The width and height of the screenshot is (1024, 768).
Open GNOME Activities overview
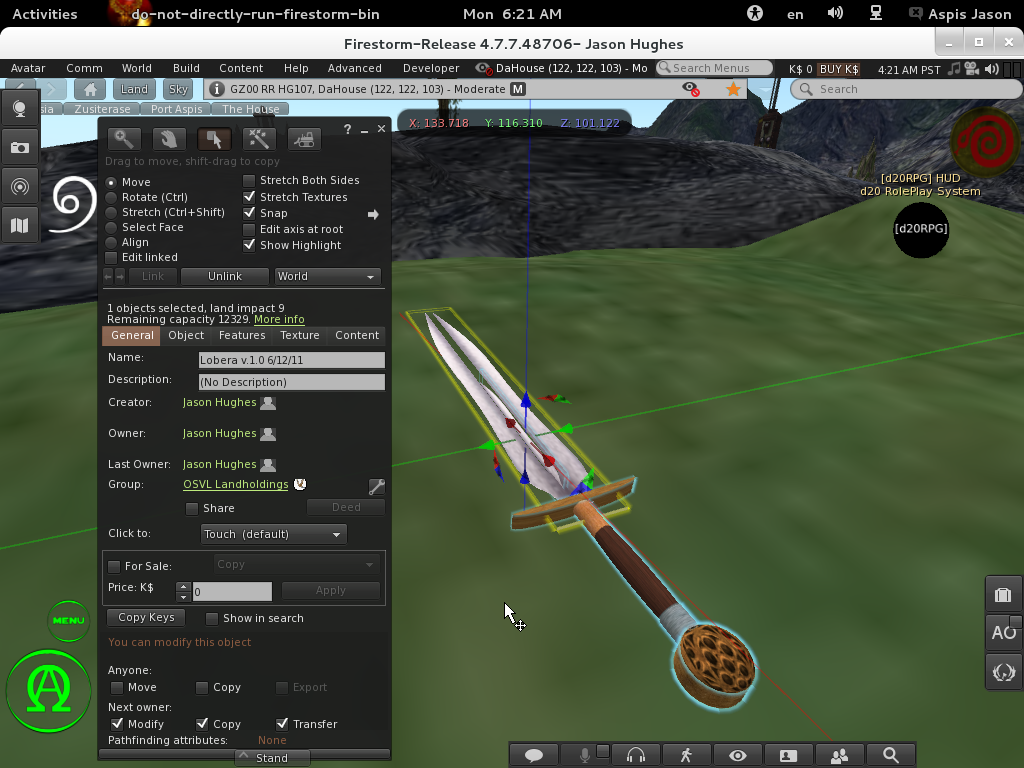(44, 14)
